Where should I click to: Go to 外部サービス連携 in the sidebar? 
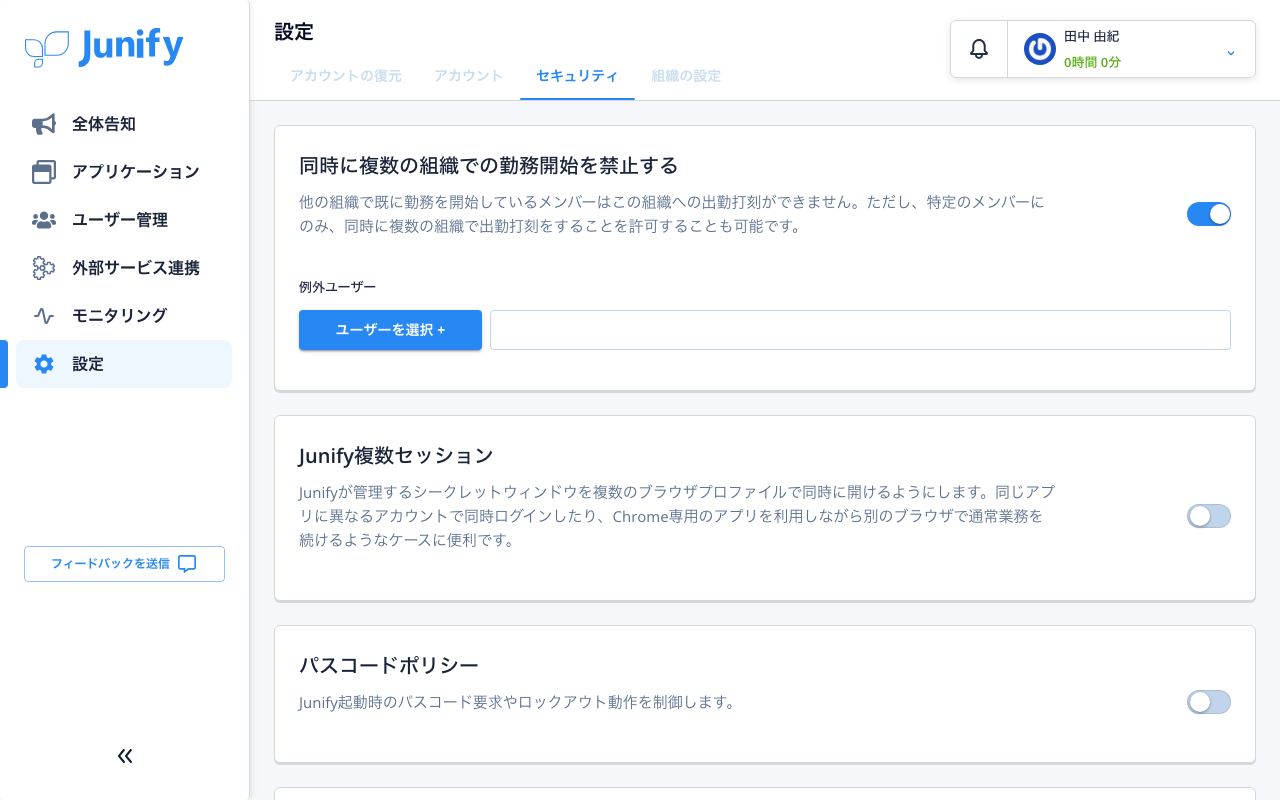(x=124, y=268)
